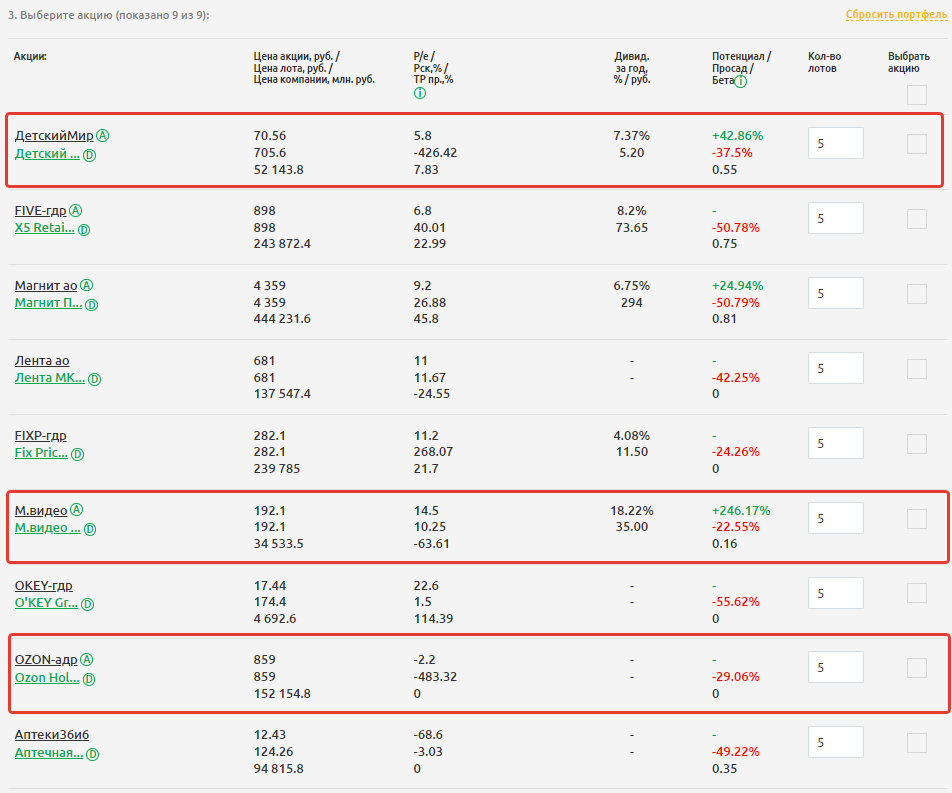Click the D icon beside Детский link
Viewport: 952px width, 793px height.
[x=90, y=155]
